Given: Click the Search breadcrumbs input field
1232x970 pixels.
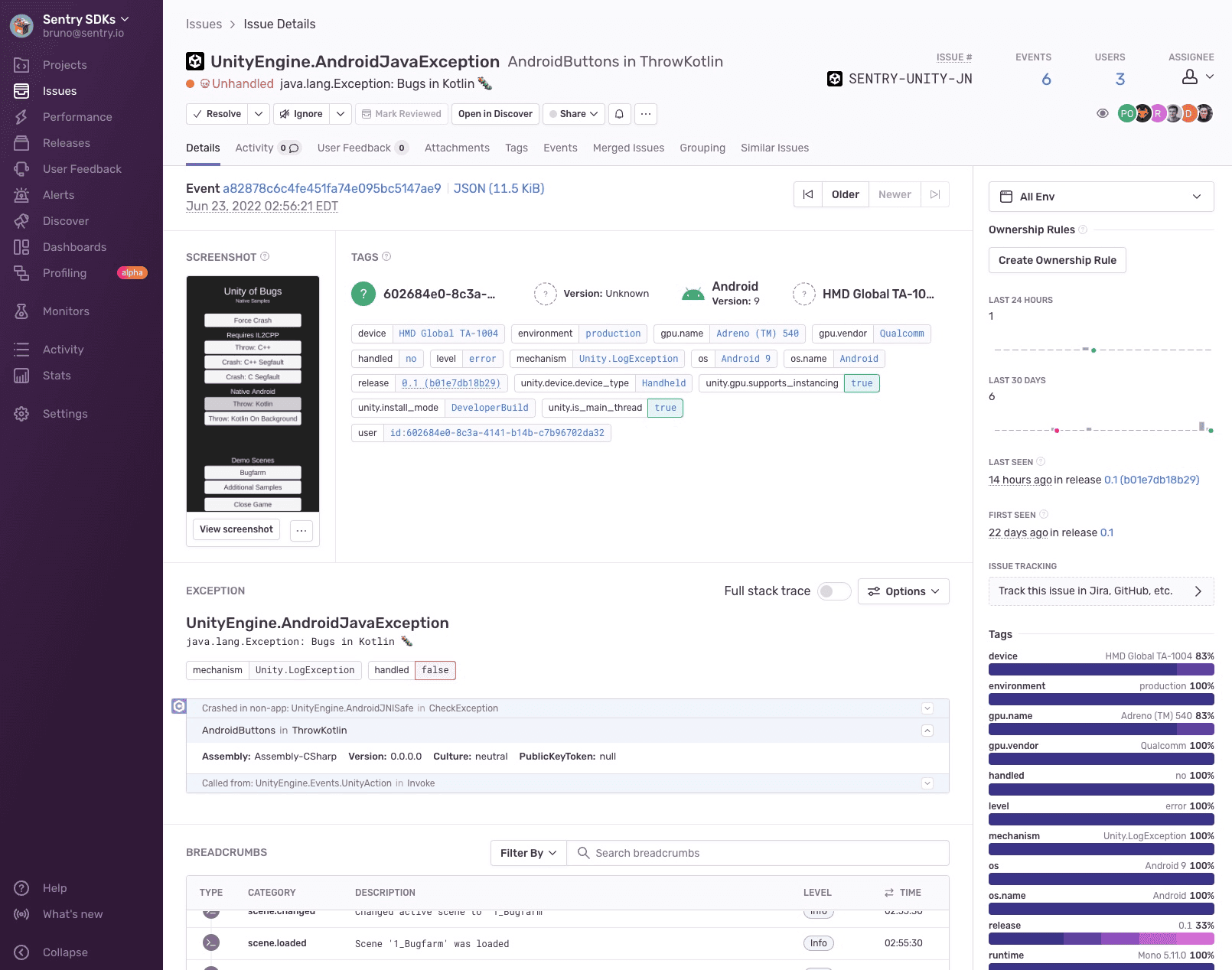Looking at the screenshot, I should 758,853.
